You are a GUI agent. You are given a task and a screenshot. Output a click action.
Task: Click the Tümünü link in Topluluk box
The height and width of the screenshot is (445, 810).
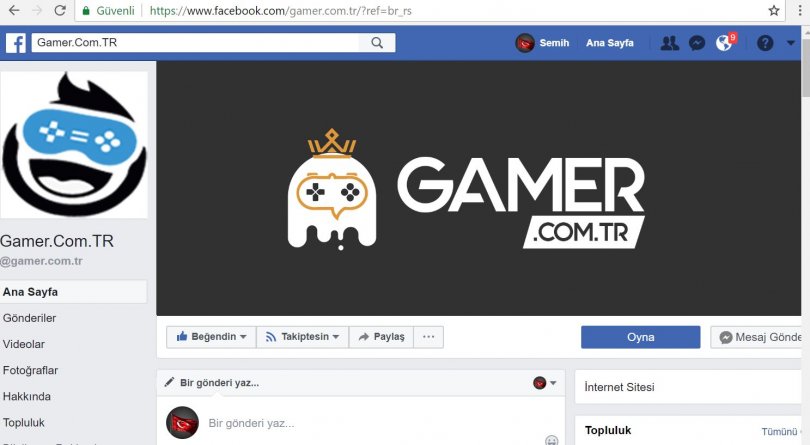(780, 431)
